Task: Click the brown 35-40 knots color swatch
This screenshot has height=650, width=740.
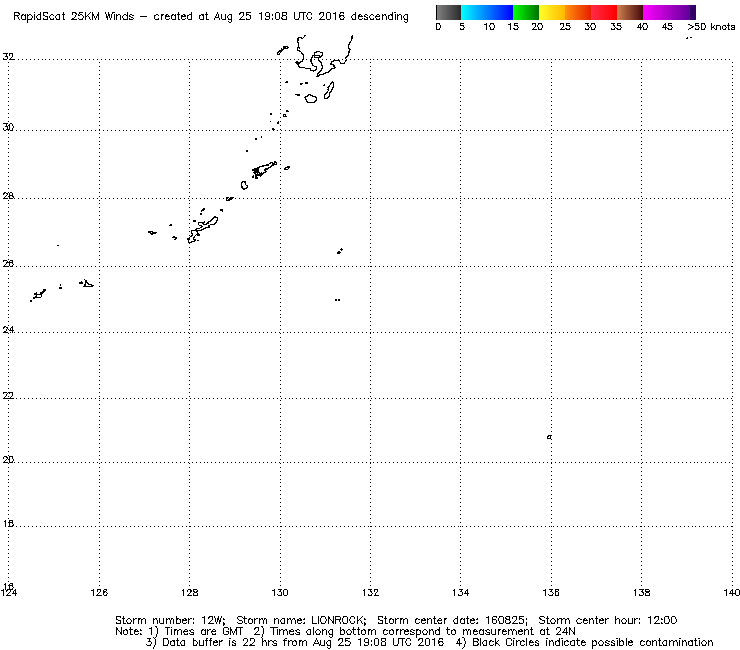Action: point(630,12)
